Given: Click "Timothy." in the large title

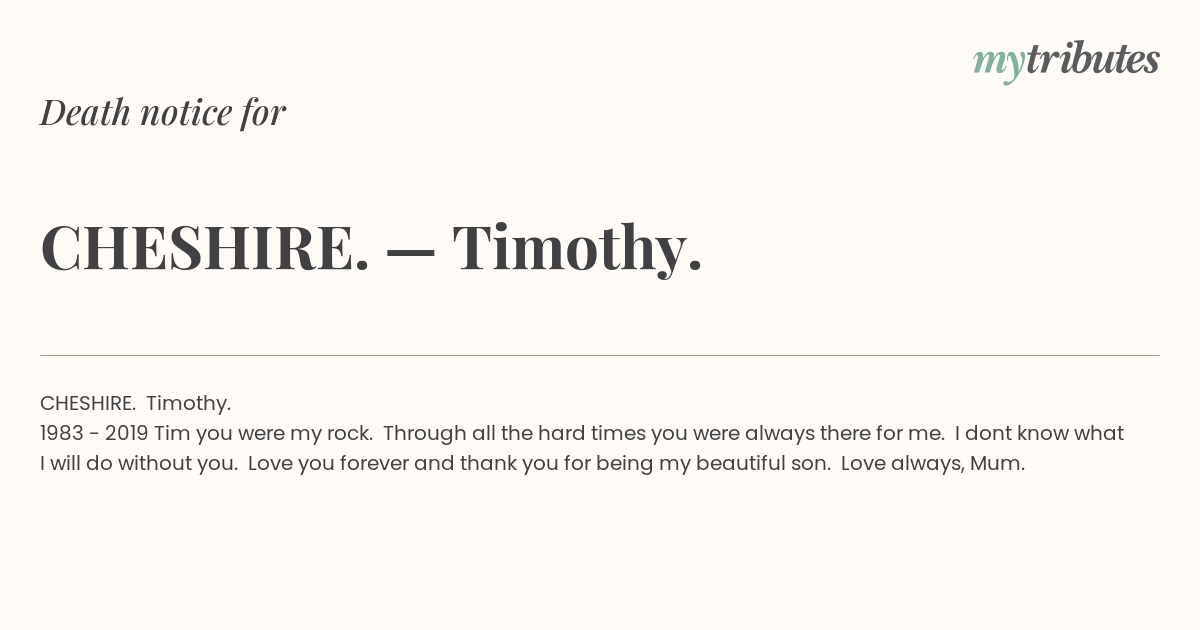Looking at the screenshot, I should pyautogui.click(x=578, y=248).
